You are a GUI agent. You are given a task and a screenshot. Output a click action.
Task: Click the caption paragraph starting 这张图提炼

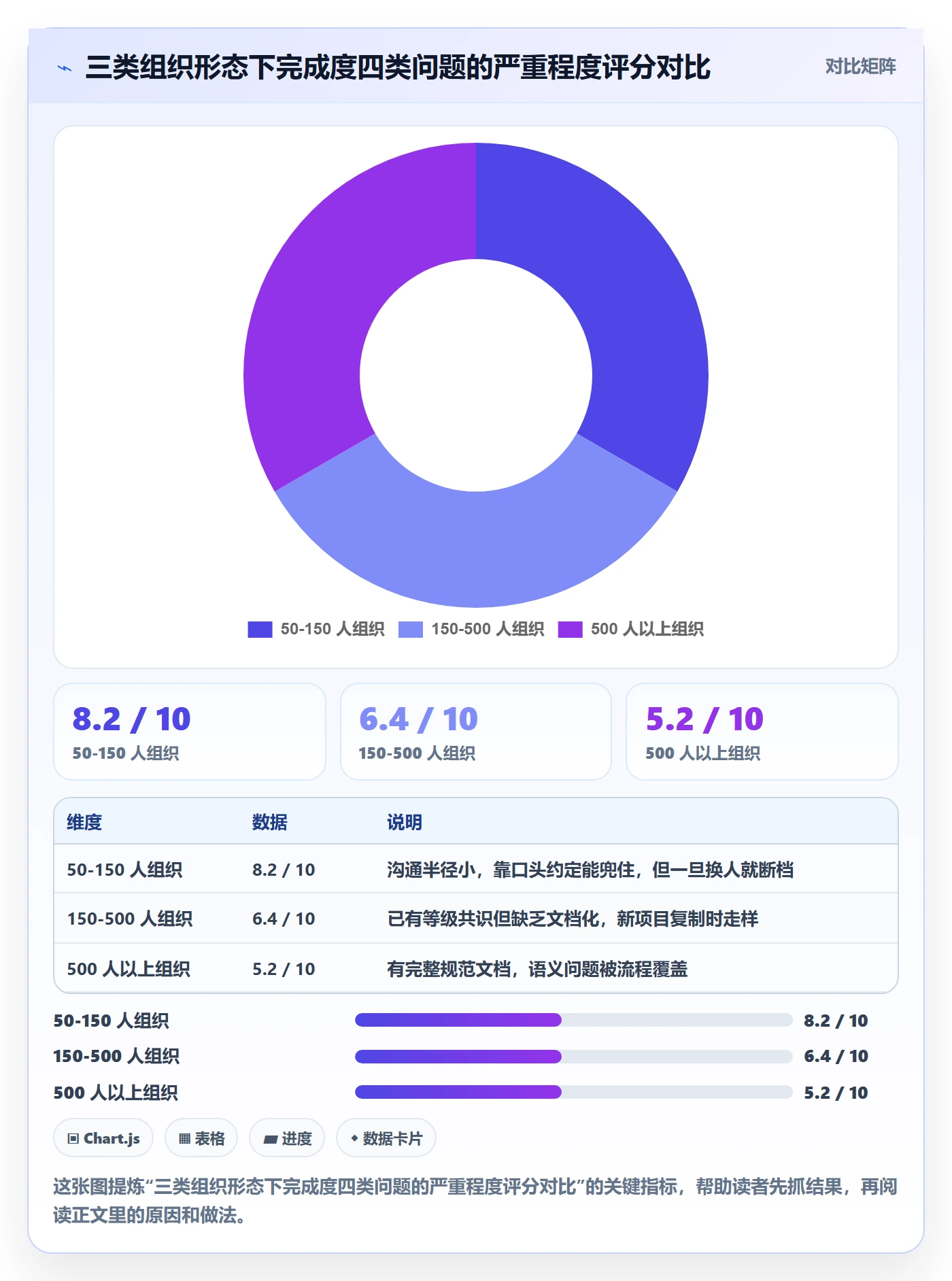tap(475, 1201)
